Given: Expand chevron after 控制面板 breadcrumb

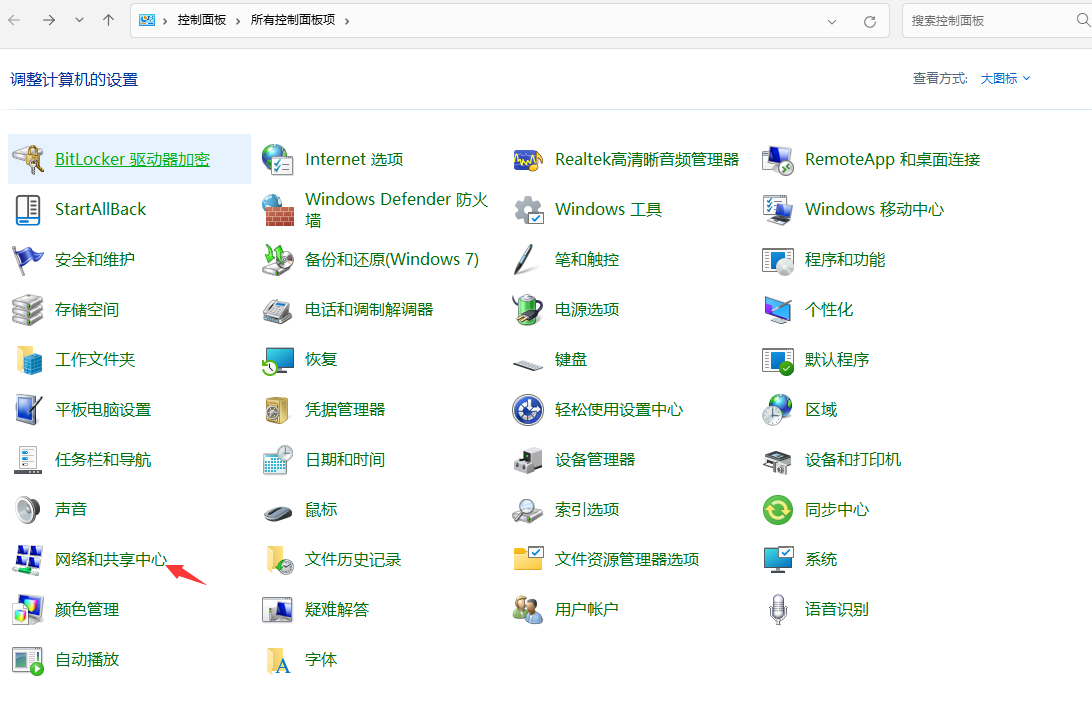Looking at the screenshot, I should (x=237, y=21).
